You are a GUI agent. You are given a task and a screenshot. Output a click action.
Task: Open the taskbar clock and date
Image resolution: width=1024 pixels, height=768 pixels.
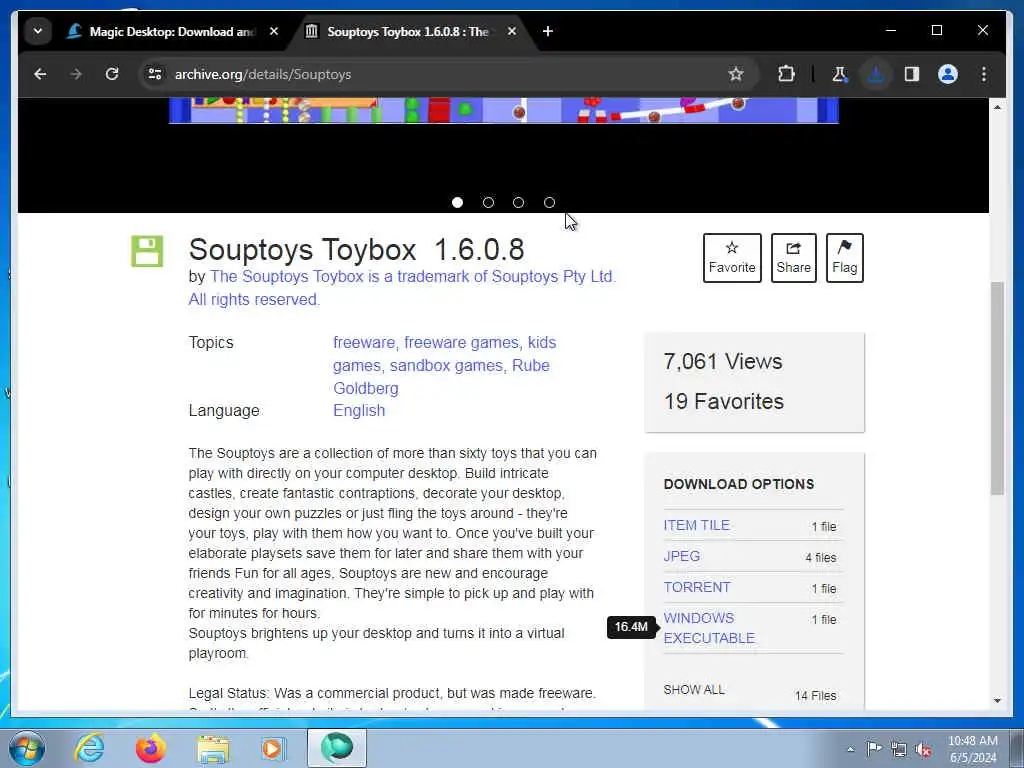(973, 749)
